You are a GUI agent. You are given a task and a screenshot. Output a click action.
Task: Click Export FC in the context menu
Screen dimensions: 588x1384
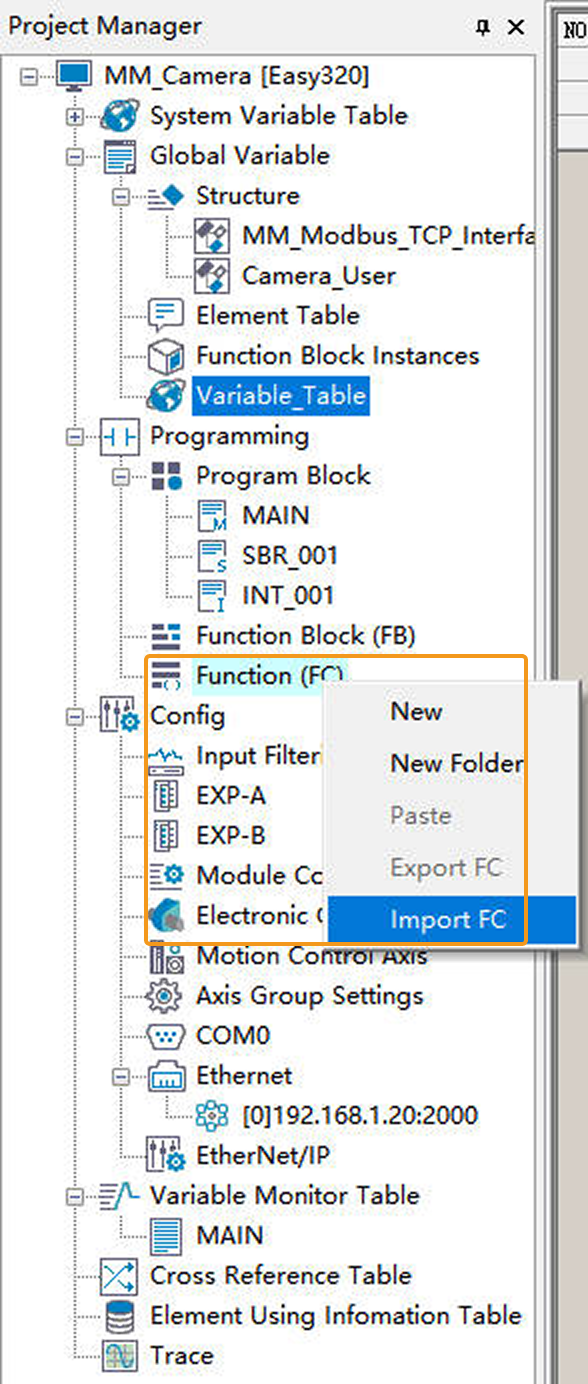[x=451, y=868]
